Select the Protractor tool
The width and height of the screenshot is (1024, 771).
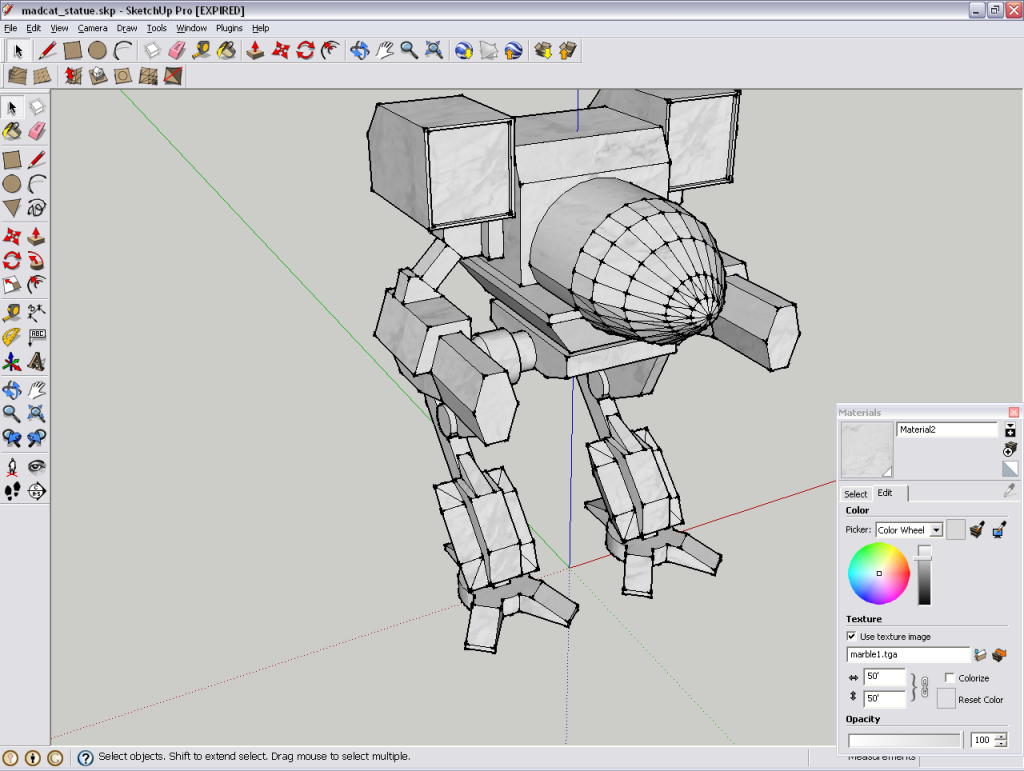12,337
